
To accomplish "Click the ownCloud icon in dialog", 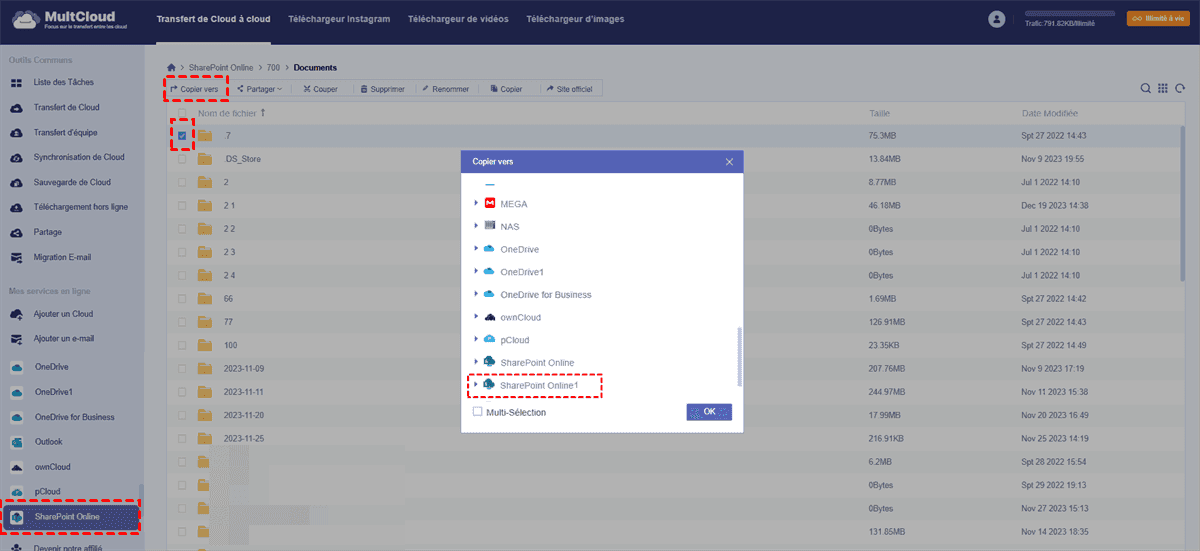I will (x=490, y=317).
